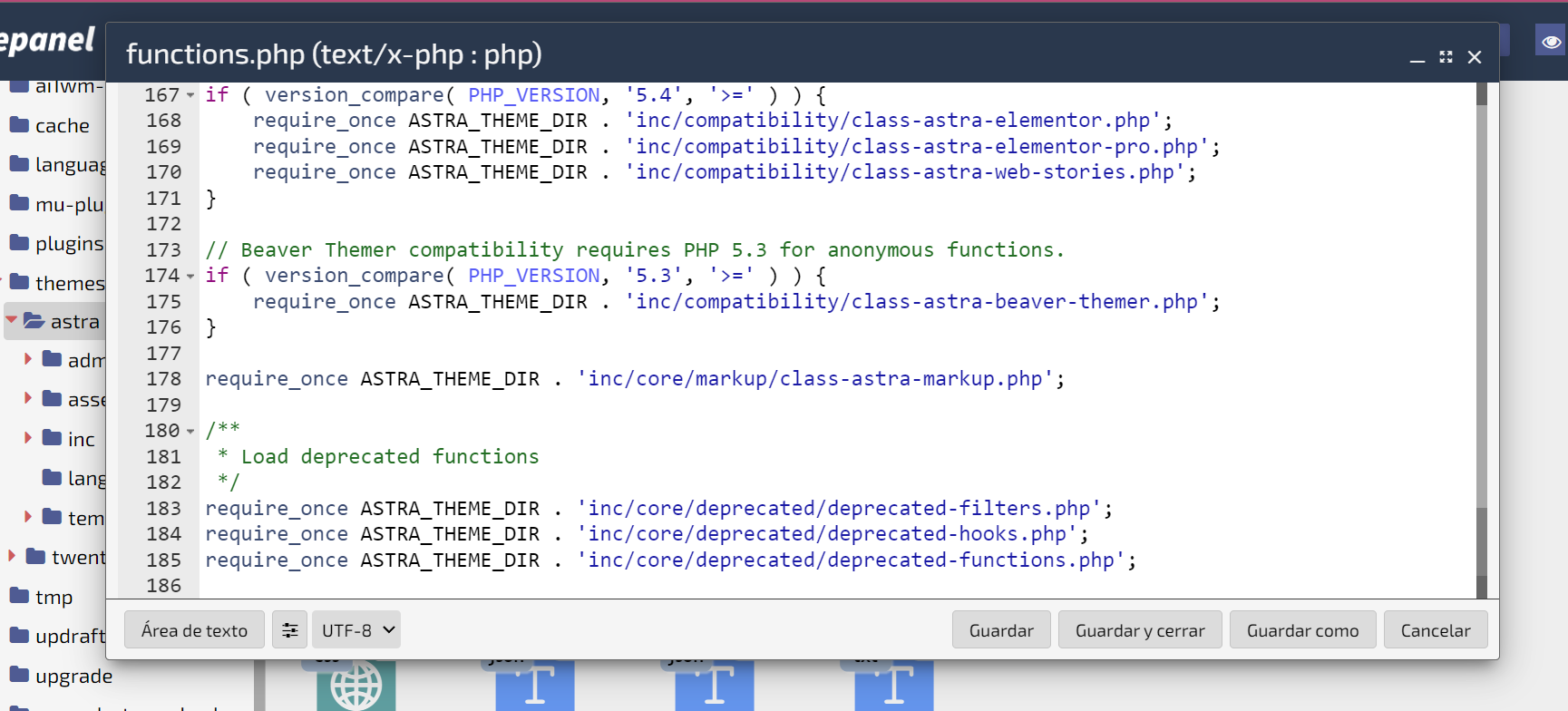The height and width of the screenshot is (711, 1568).
Task: Expand the asse subfolder arrow
Action: pyautogui.click(x=28, y=398)
